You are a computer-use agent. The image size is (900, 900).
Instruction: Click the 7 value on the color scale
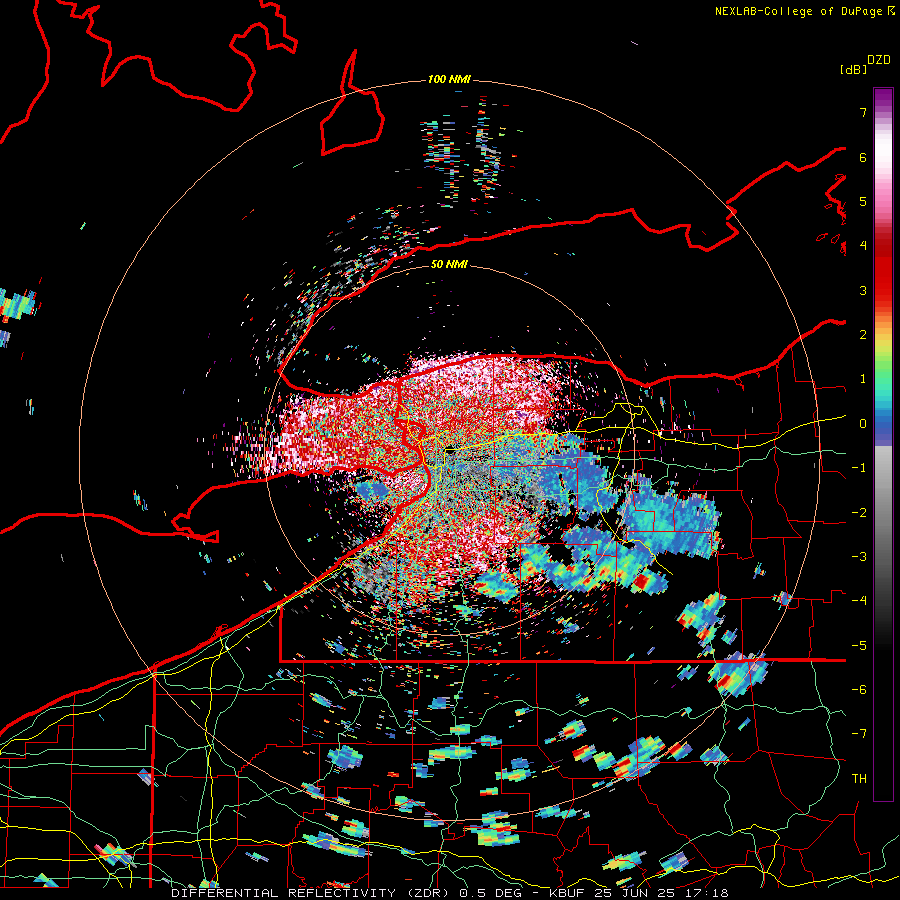pyautogui.click(x=863, y=112)
